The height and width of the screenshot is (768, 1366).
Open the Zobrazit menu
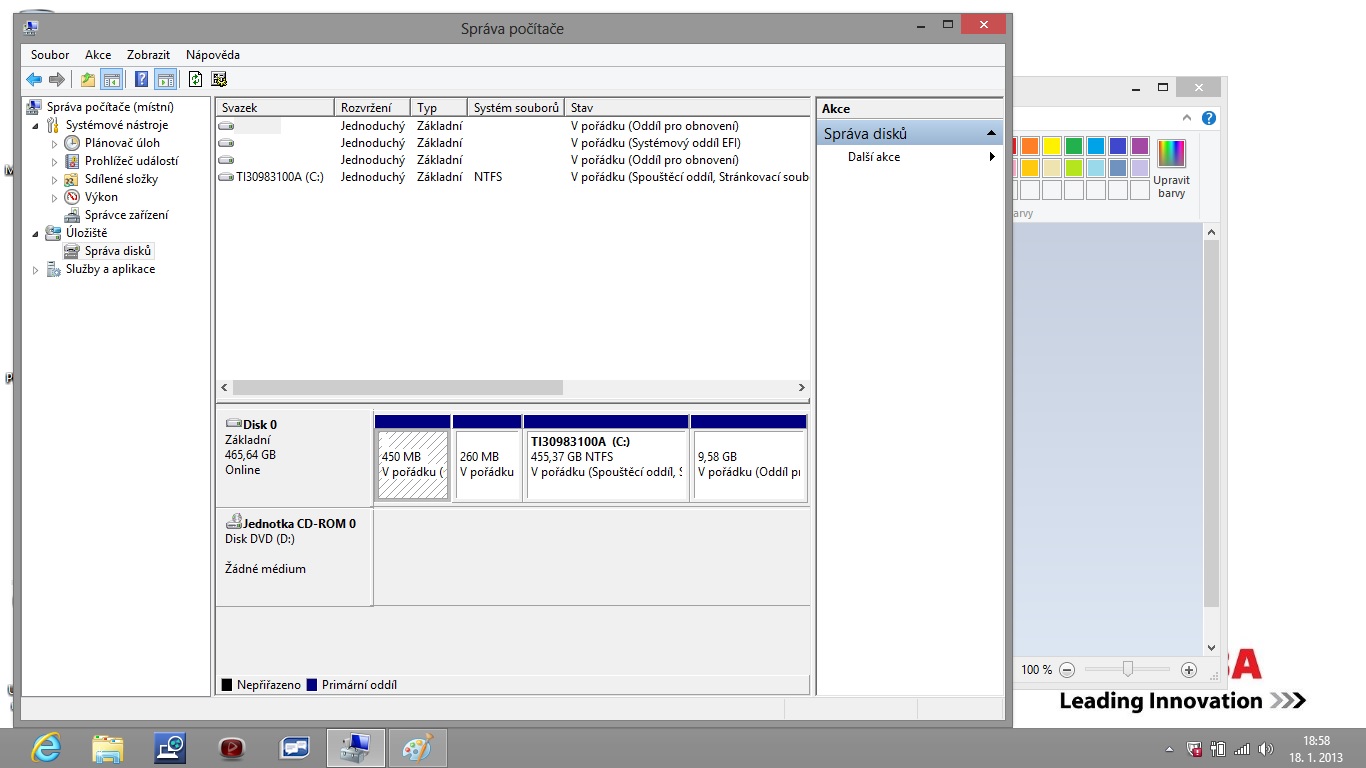(148, 55)
